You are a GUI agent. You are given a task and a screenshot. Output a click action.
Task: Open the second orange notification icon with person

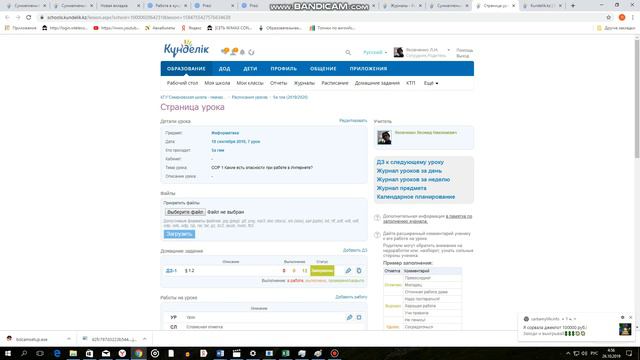(x=234, y=51)
